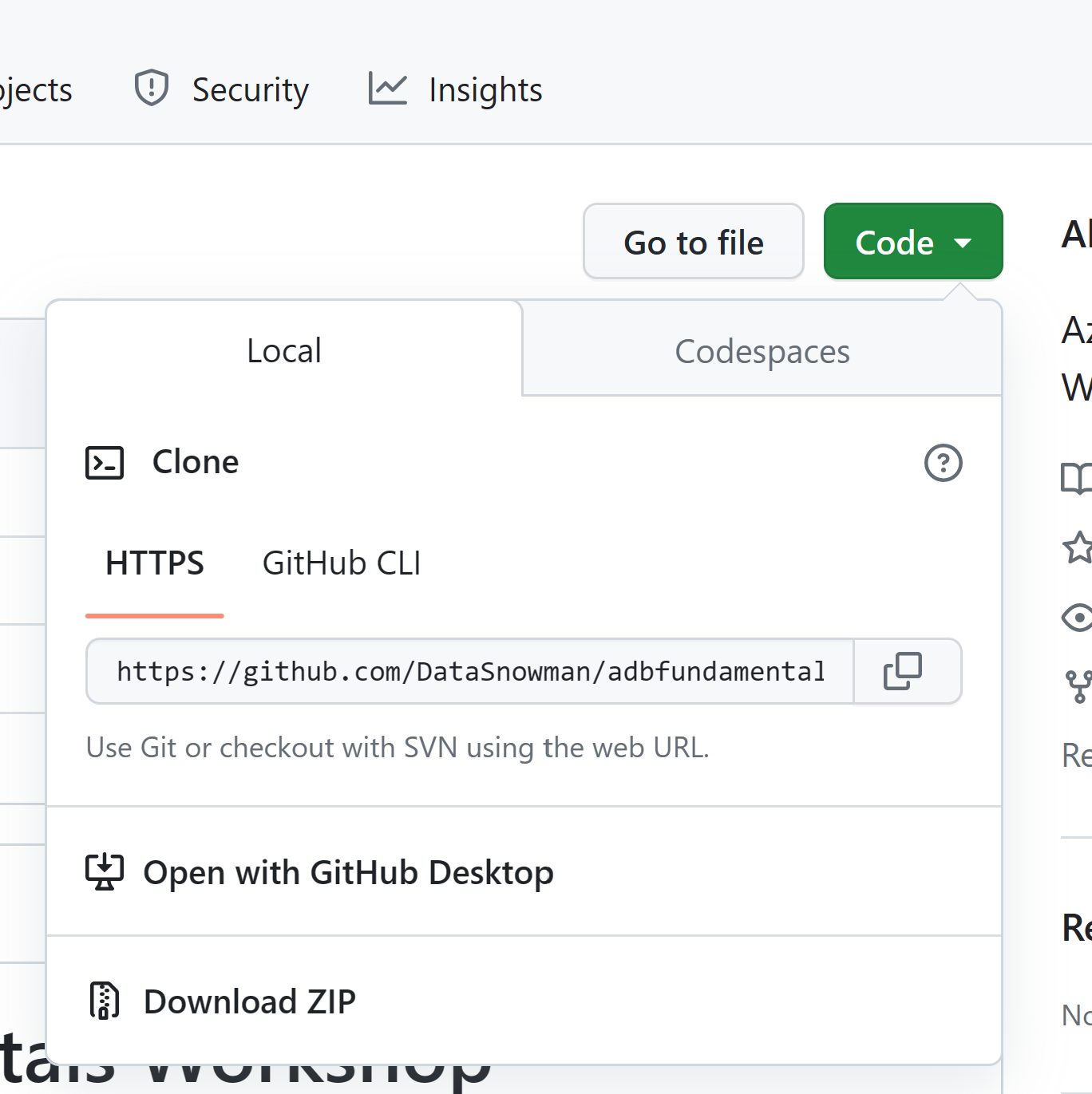Click the 'Use Git or checkout with SVN' text
Viewport: 1092px width, 1094px height.
[x=398, y=748]
